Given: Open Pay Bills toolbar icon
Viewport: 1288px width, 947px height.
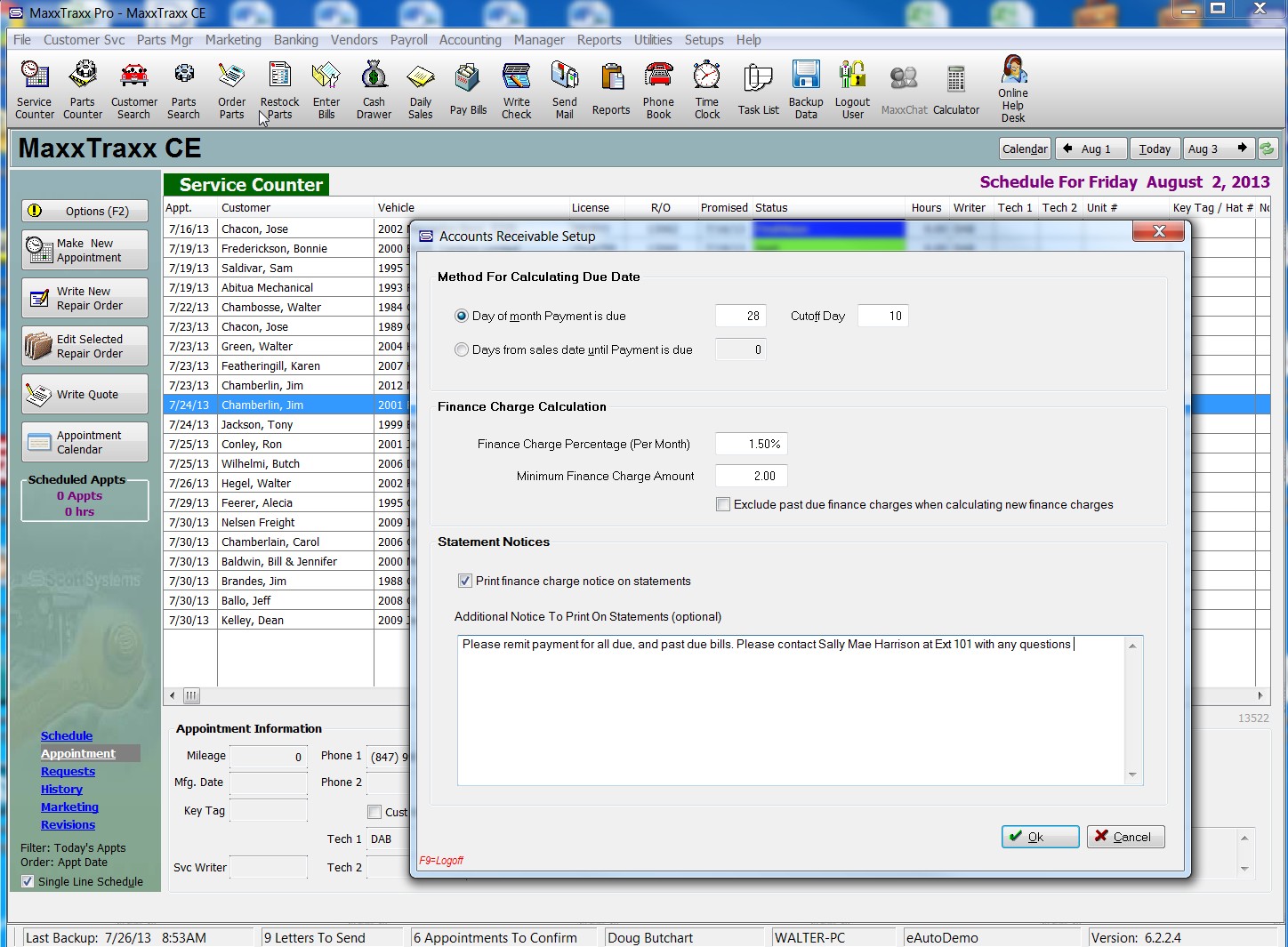Looking at the screenshot, I should click(x=468, y=90).
